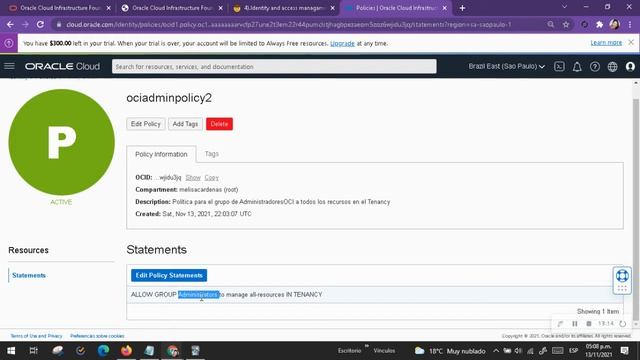Screen dimensions: 640x360
Task: Click the address bar zoom magnifier icon
Action: click(551, 24)
